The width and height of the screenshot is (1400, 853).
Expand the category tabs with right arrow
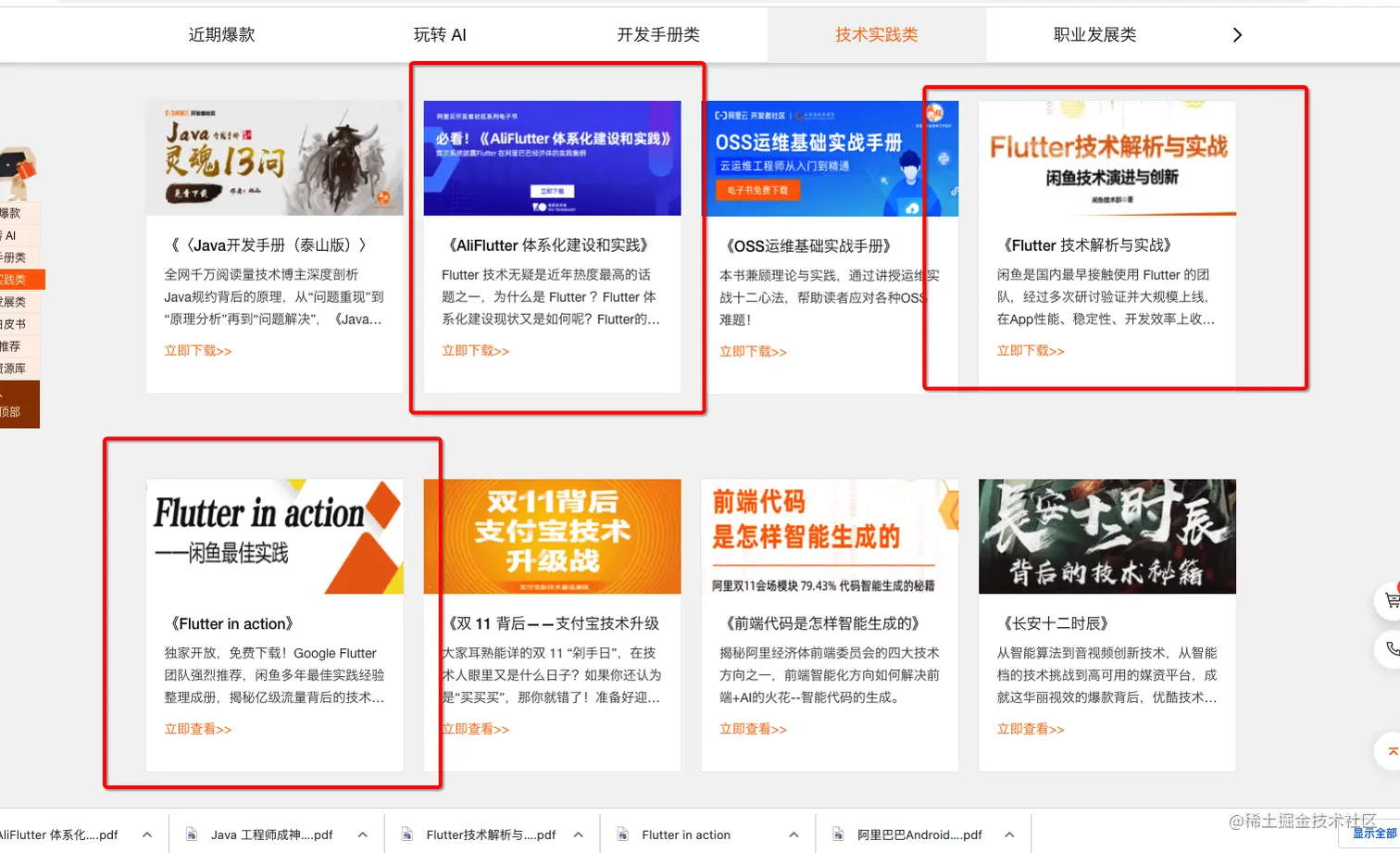click(1237, 35)
